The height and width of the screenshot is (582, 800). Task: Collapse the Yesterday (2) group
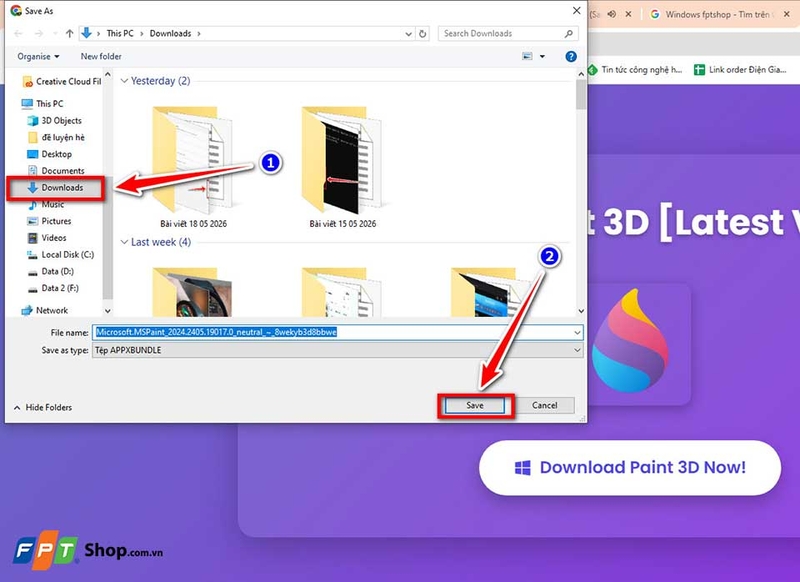(124, 81)
